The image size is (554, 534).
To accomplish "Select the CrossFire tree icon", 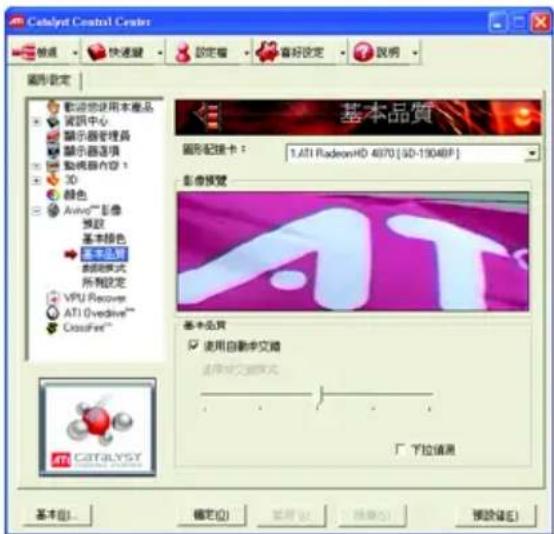I will point(52,328).
